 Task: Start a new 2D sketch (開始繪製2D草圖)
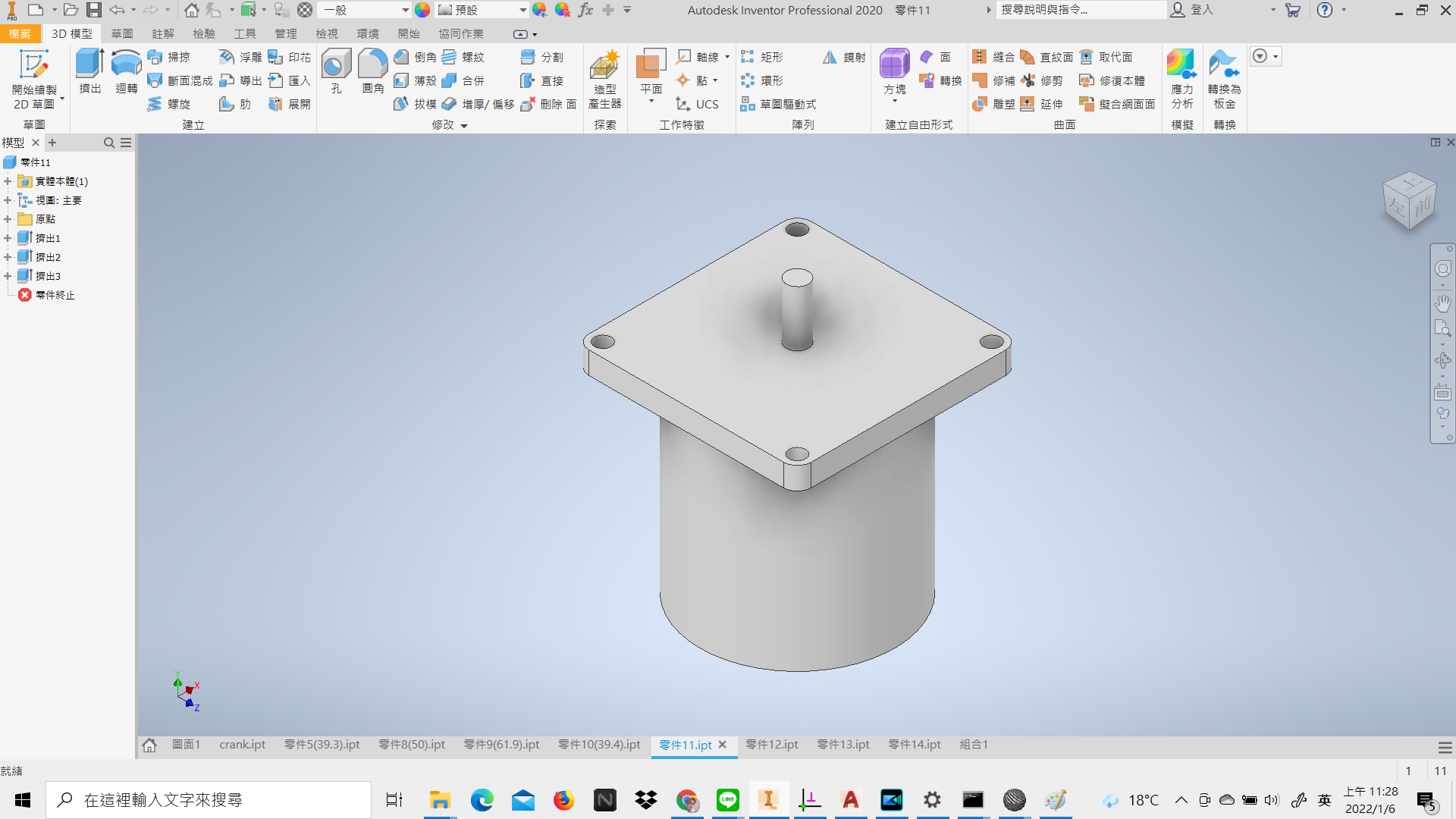click(x=34, y=80)
